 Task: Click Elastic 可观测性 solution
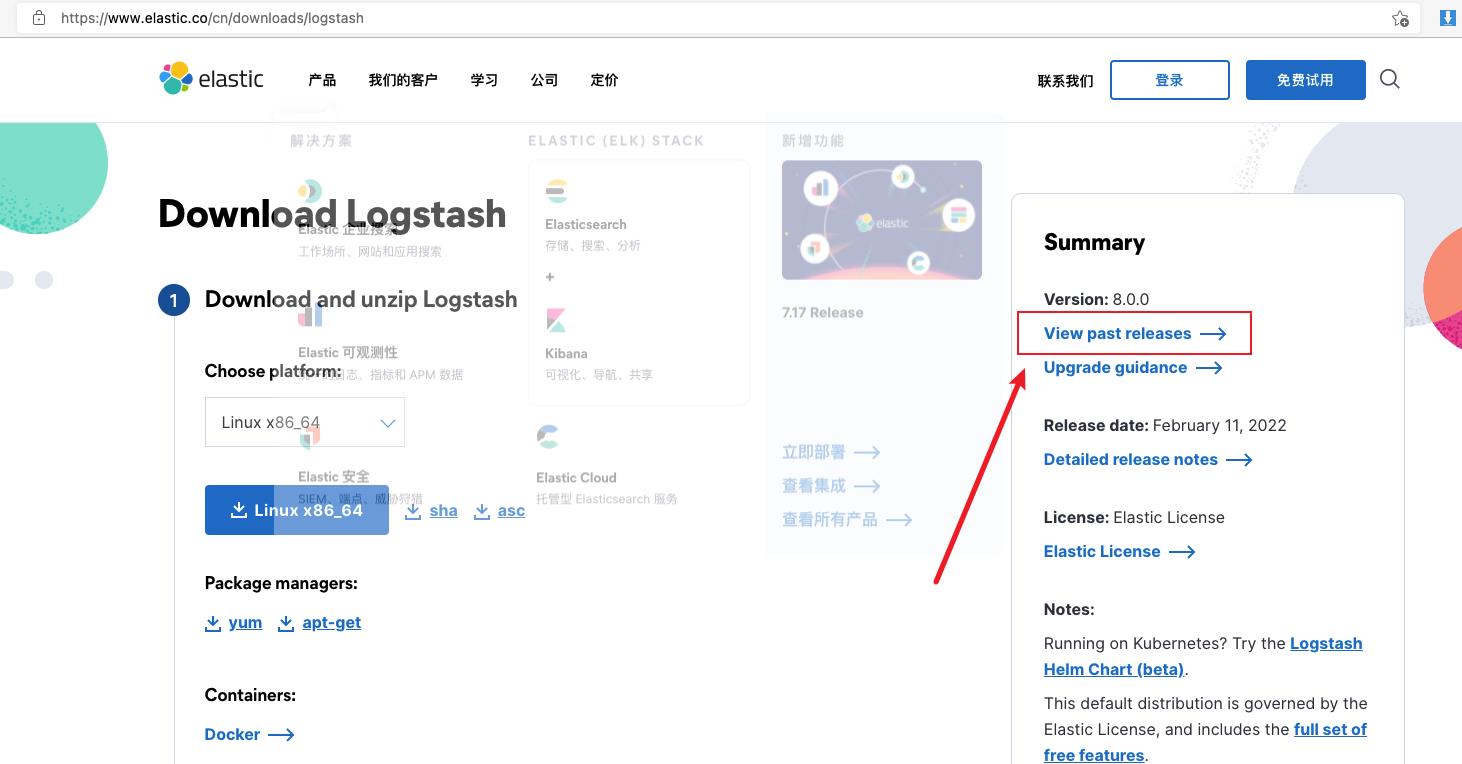coord(348,352)
